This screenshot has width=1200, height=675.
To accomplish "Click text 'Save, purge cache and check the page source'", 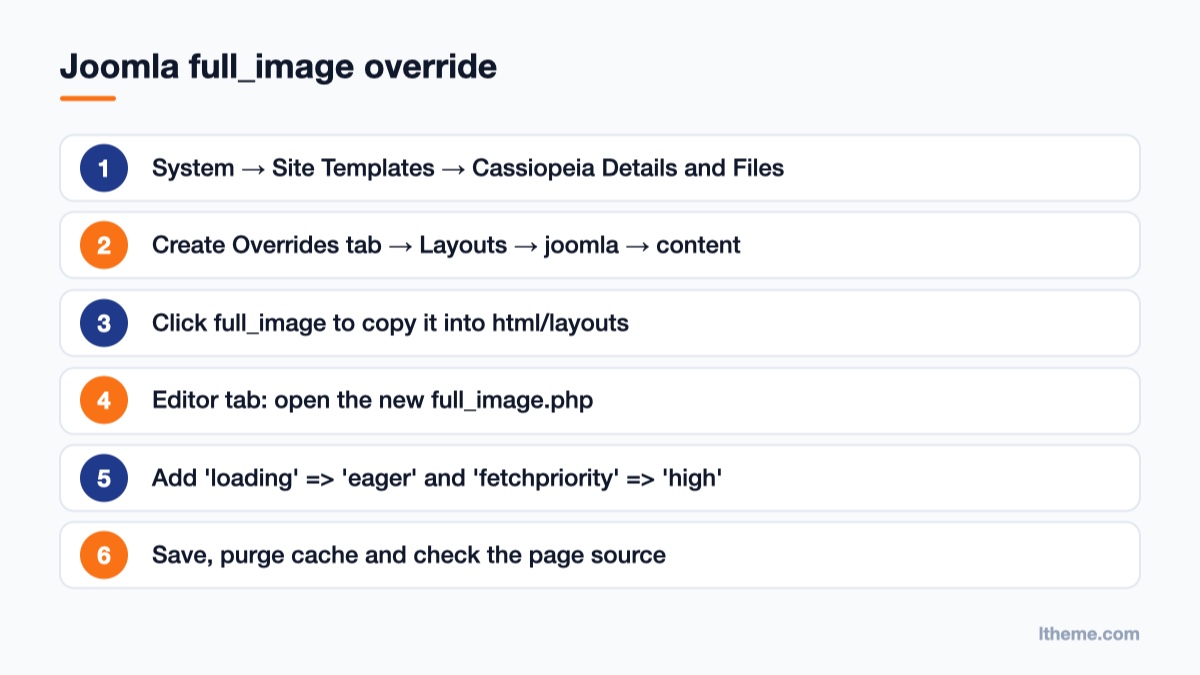I will (x=409, y=555).
